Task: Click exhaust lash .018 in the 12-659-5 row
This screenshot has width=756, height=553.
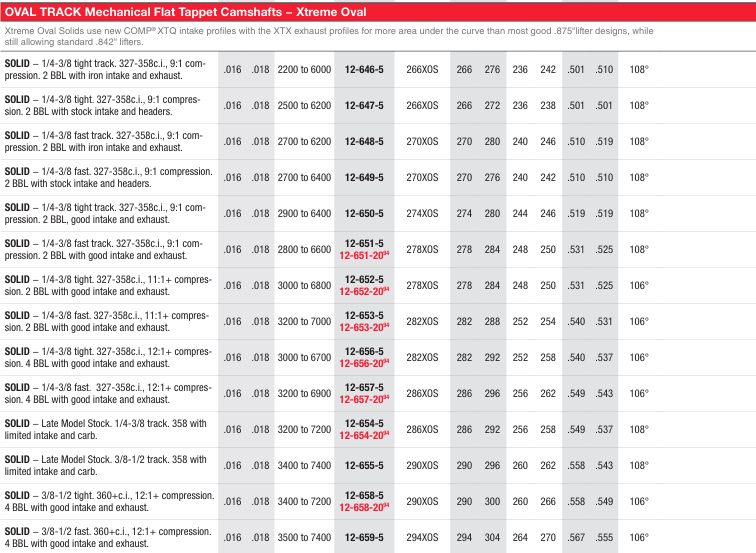Action: pyautogui.click(x=260, y=537)
